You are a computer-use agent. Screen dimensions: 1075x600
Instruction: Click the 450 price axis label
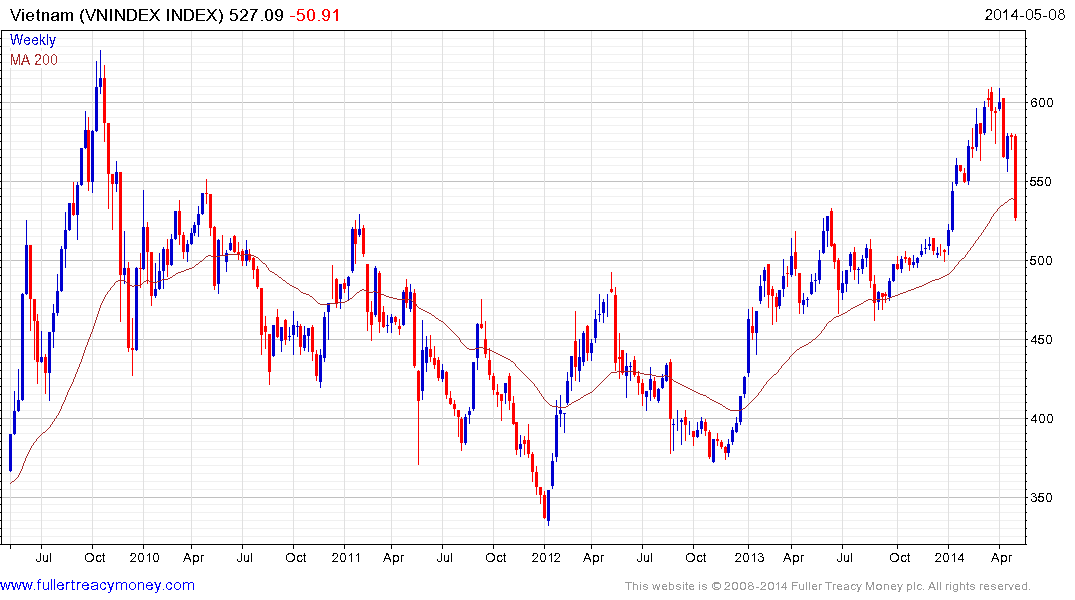coord(1041,339)
